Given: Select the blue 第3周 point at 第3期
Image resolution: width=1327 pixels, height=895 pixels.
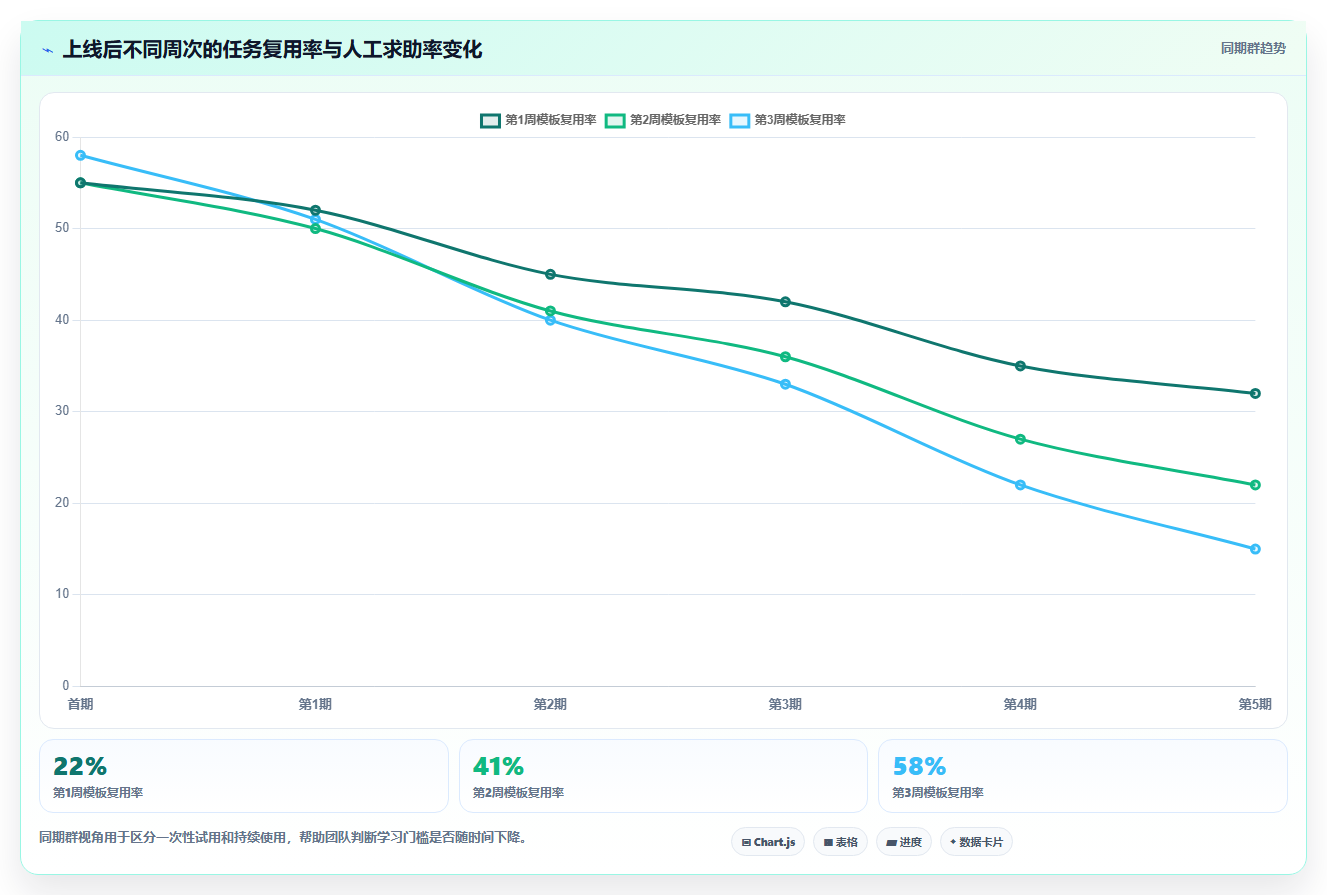Looking at the screenshot, I should 785,384.
